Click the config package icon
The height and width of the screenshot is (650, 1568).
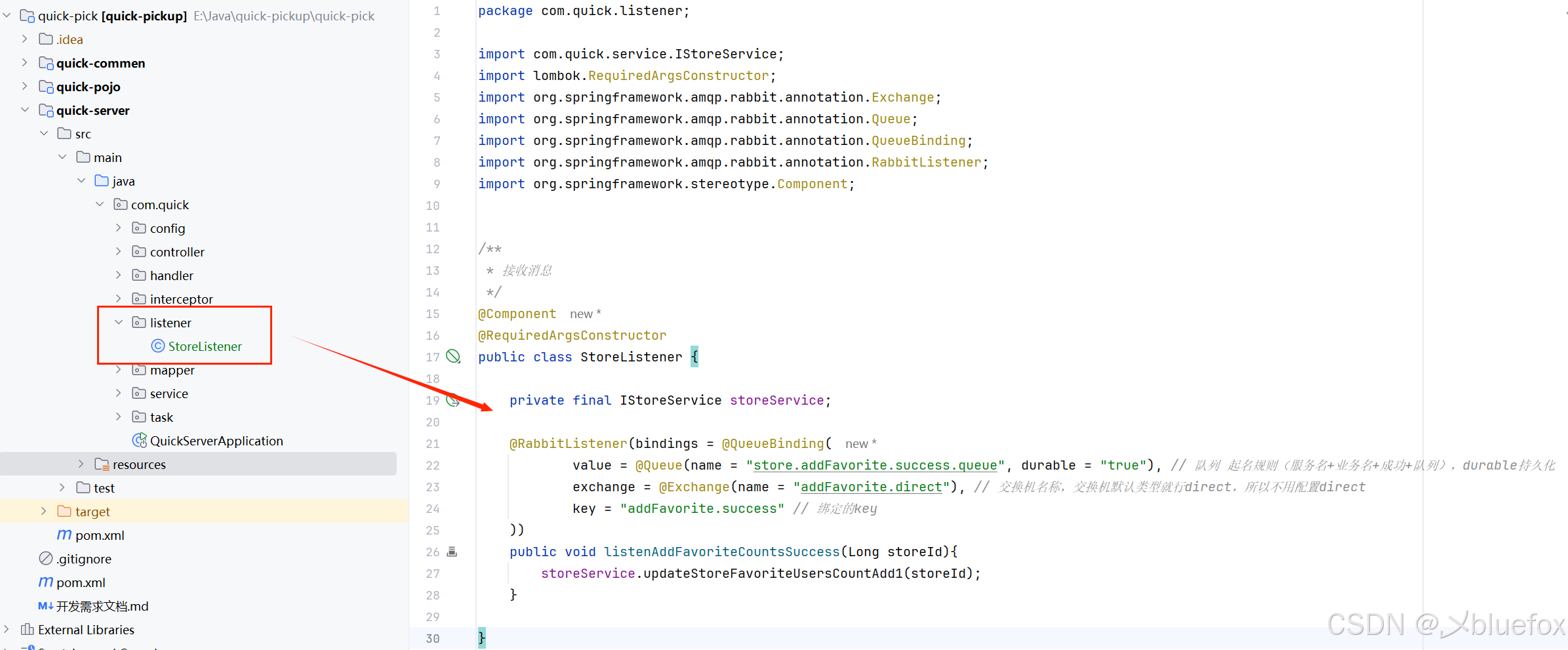click(139, 228)
